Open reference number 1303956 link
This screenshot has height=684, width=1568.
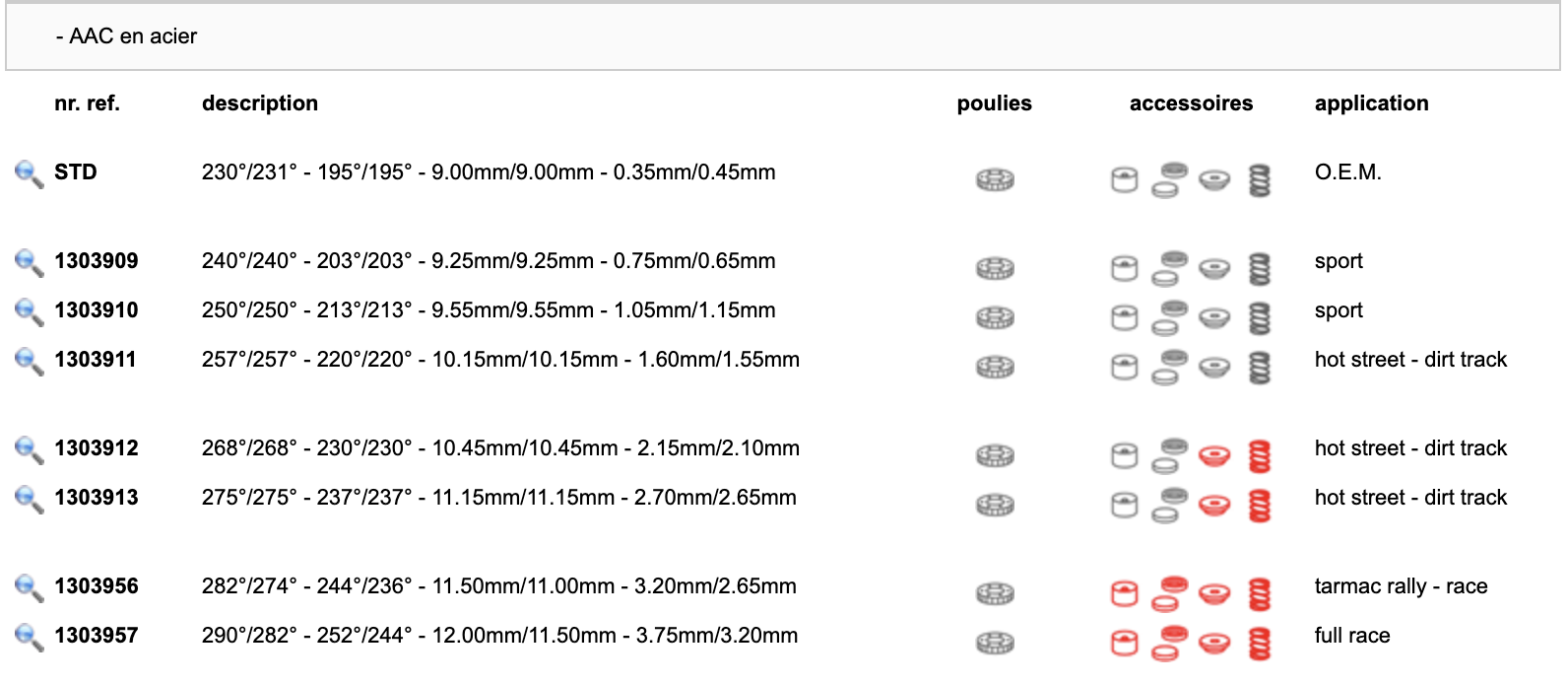[x=96, y=586]
